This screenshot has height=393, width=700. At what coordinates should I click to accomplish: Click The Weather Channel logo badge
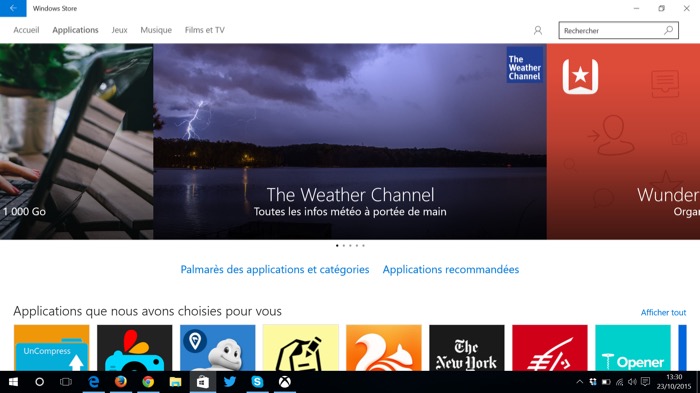(525, 65)
